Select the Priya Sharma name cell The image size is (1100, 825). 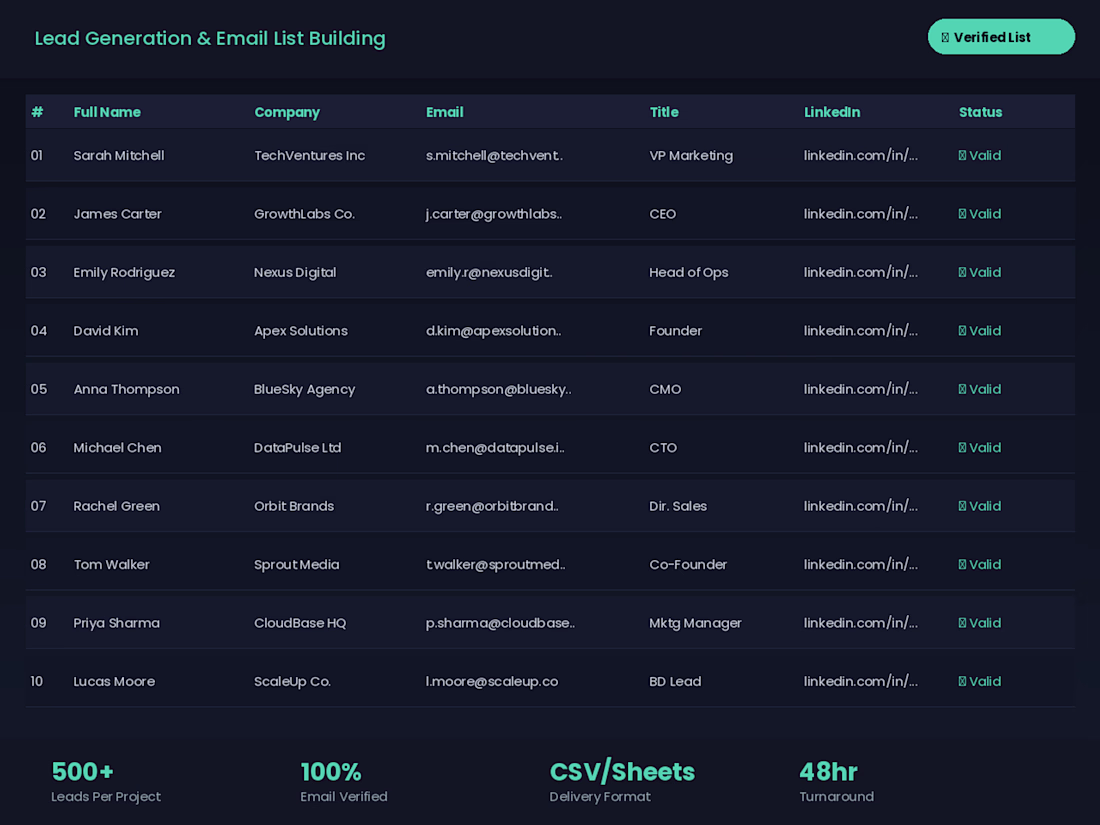116,623
